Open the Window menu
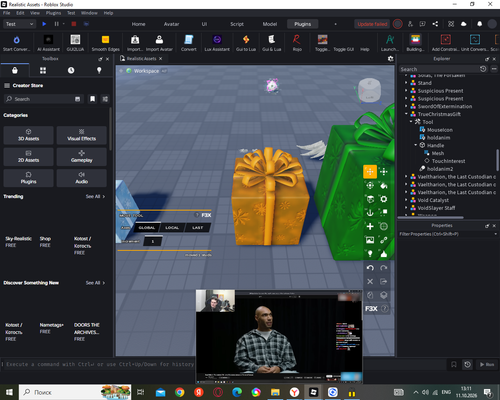This screenshot has width=500, height=400. pos(89,13)
